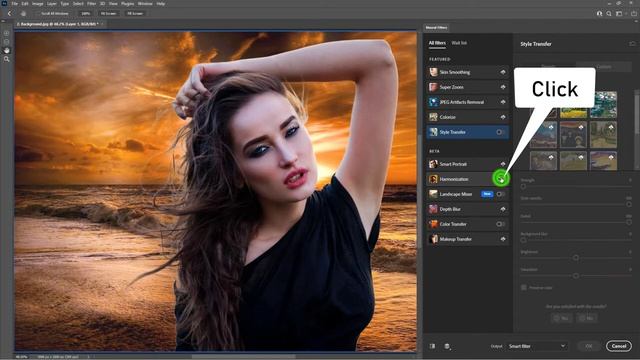Click the New badge on Landscape Mixer
This screenshot has width=640, height=360.
coord(487,194)
